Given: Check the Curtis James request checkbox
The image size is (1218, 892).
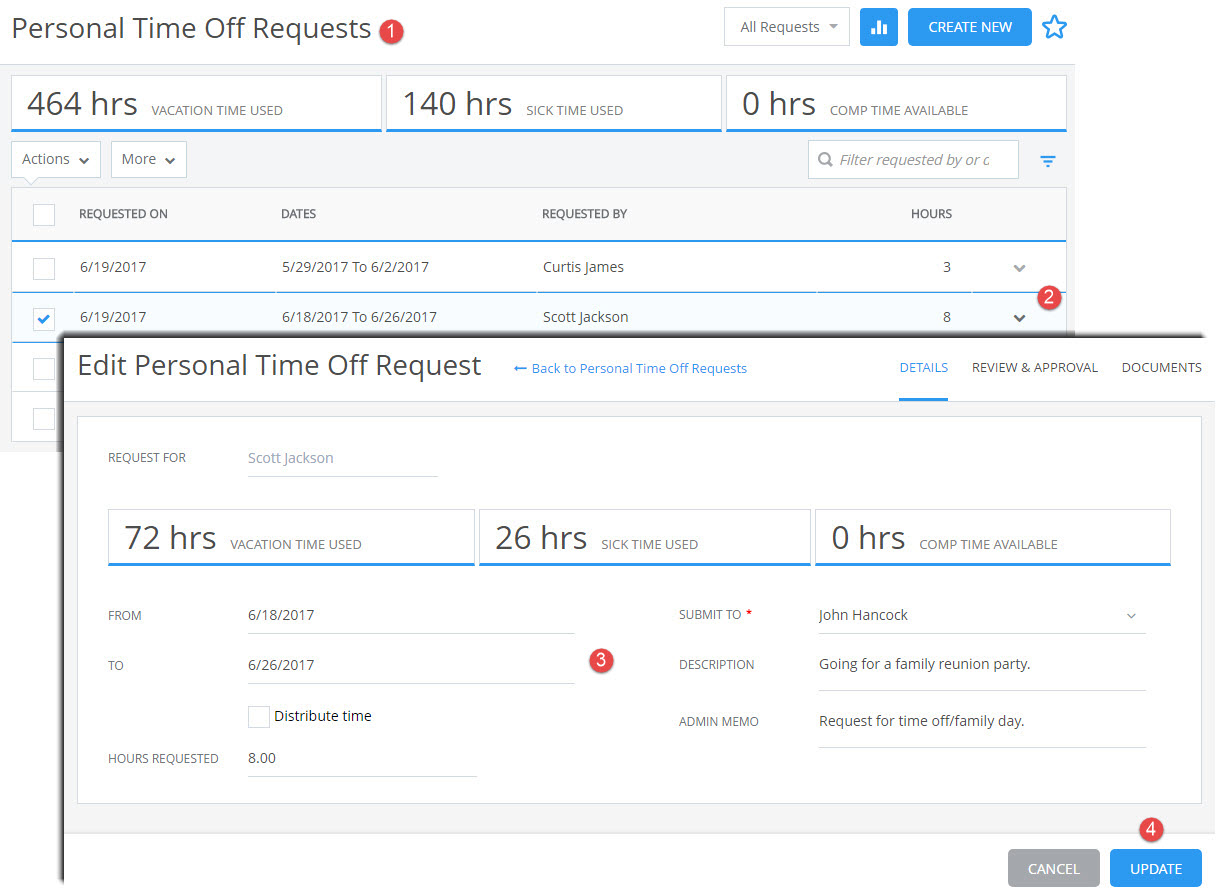Looking at the screenshot, I should pos(43,267).
